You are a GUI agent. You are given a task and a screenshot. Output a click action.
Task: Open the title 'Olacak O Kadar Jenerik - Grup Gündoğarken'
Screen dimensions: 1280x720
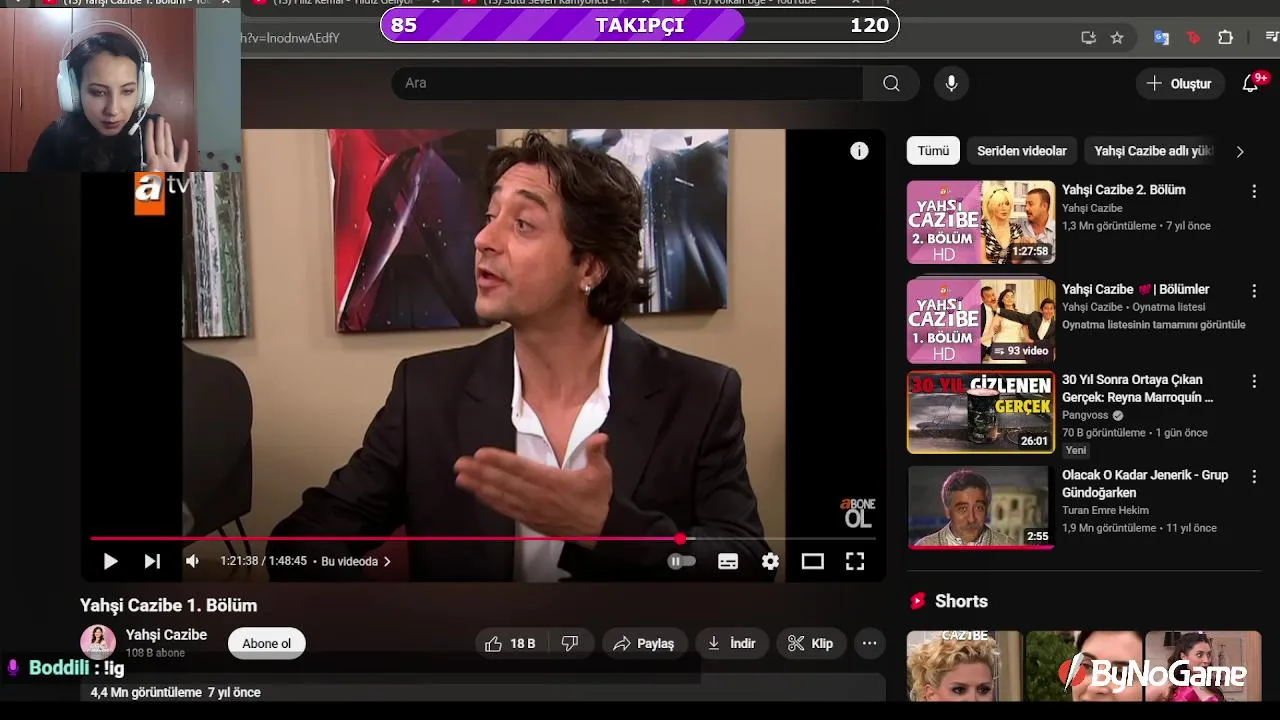[x=1145, y=484]
